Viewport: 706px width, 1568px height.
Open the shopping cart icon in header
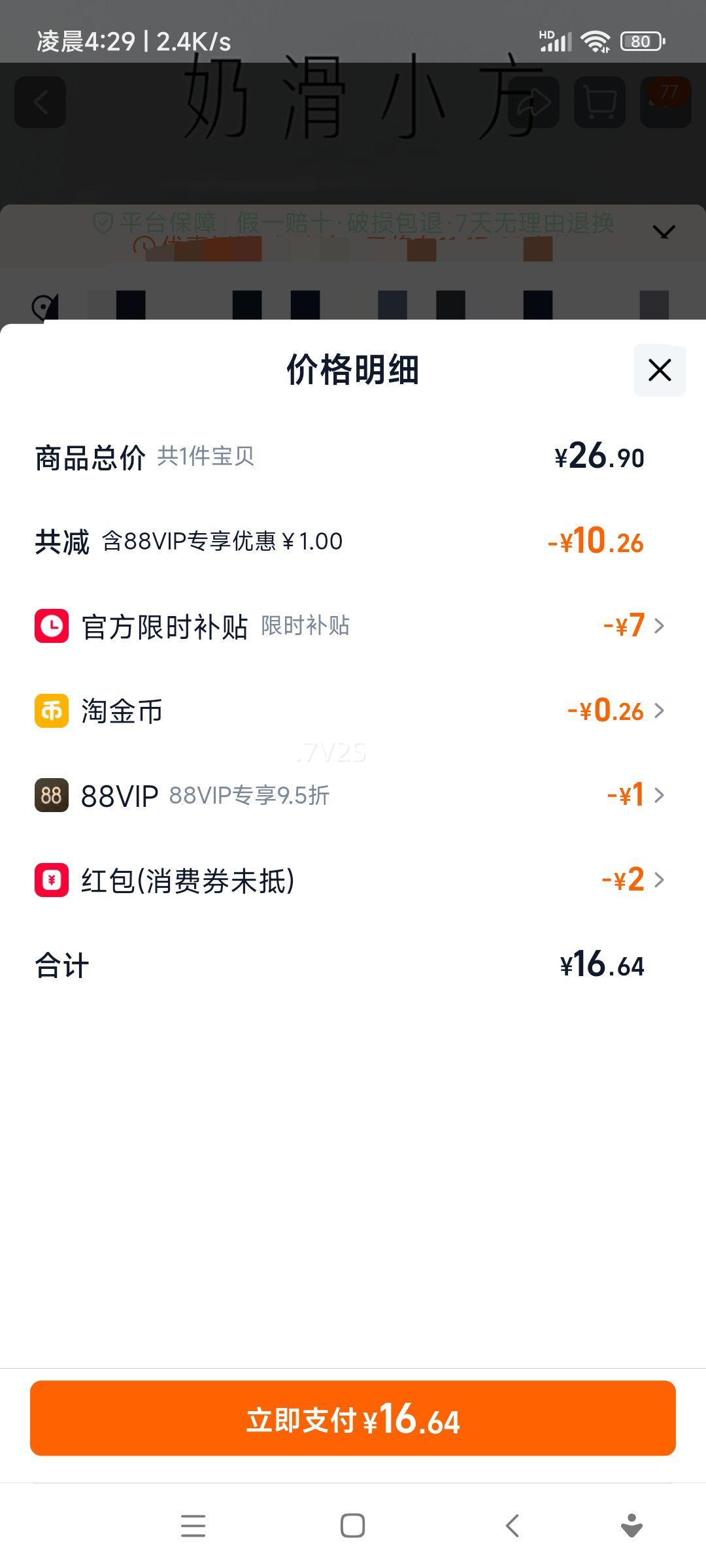click(599, 103)
